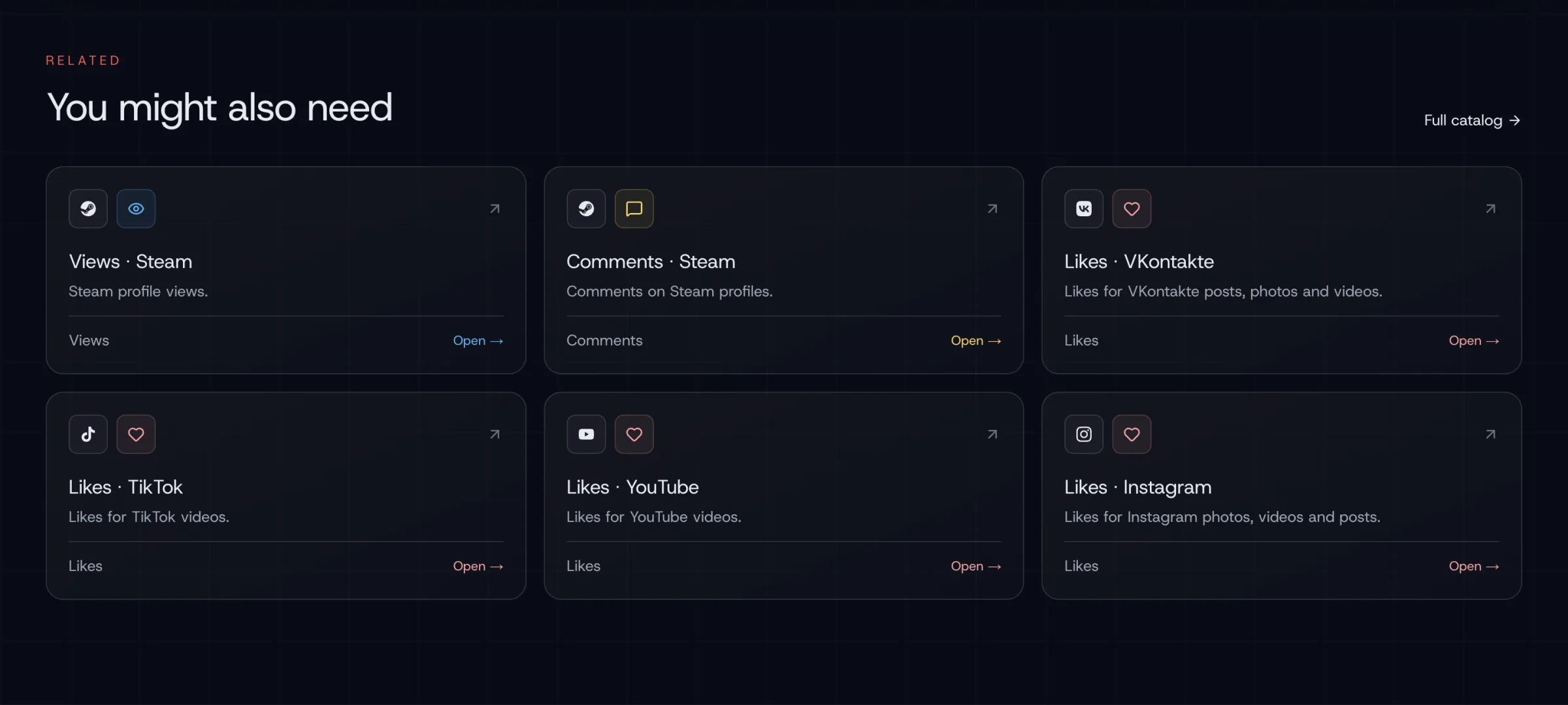Click the Instagram logo icon
Image resolution: width=1568 pixels, height=705 pixels.
pyautogui.click(x=1083, y=434)
